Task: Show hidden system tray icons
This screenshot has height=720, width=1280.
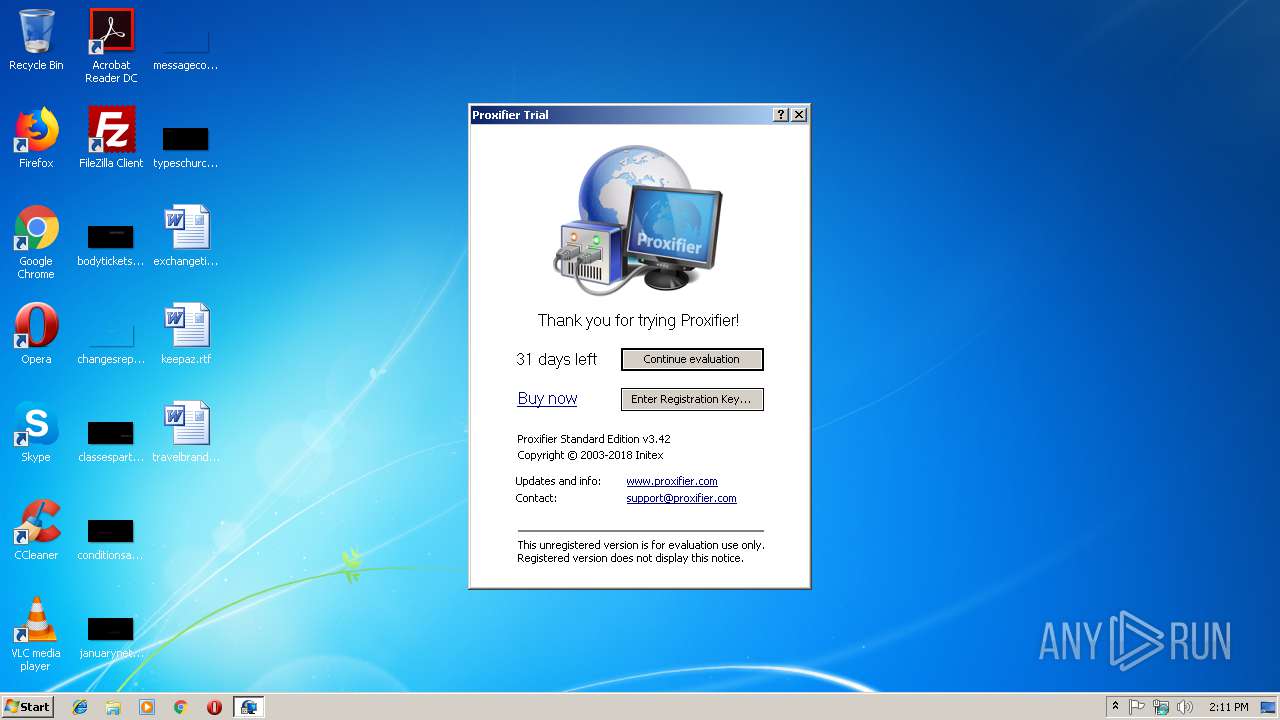Action: click(x=1115, y=706)
